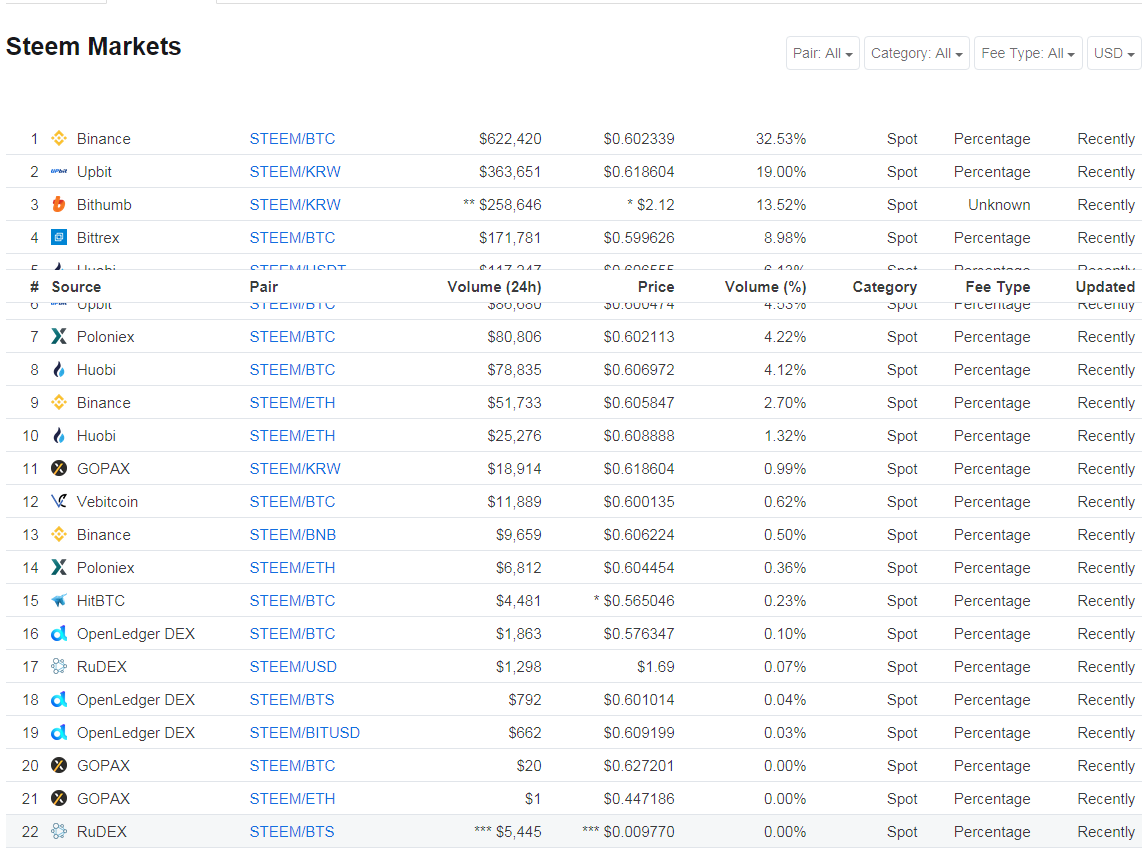Open Bithumb STEEM/KRW pair link
Image resolution: width=1145 pixels, height=864 pixels.
(295, 204)
